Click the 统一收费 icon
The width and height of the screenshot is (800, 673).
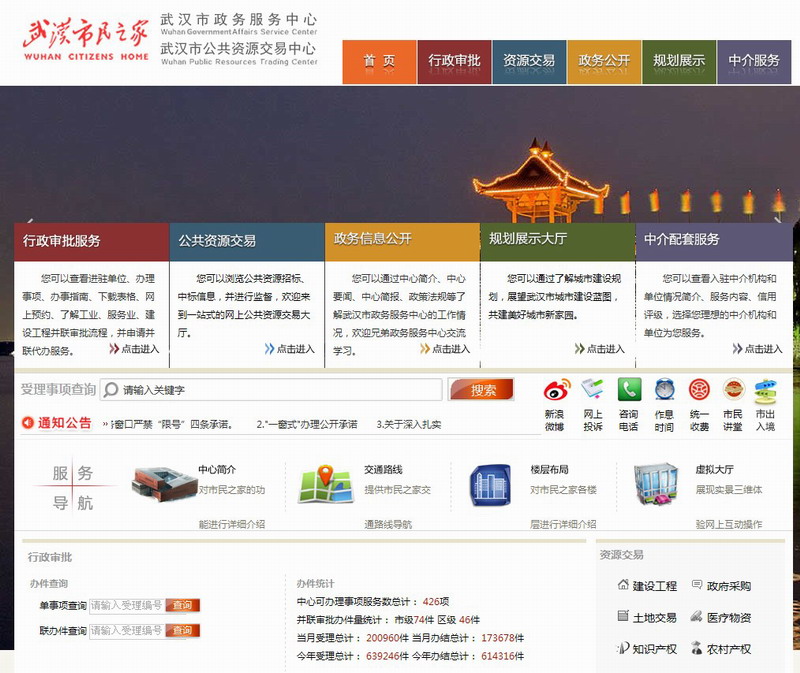pos(700,390)
